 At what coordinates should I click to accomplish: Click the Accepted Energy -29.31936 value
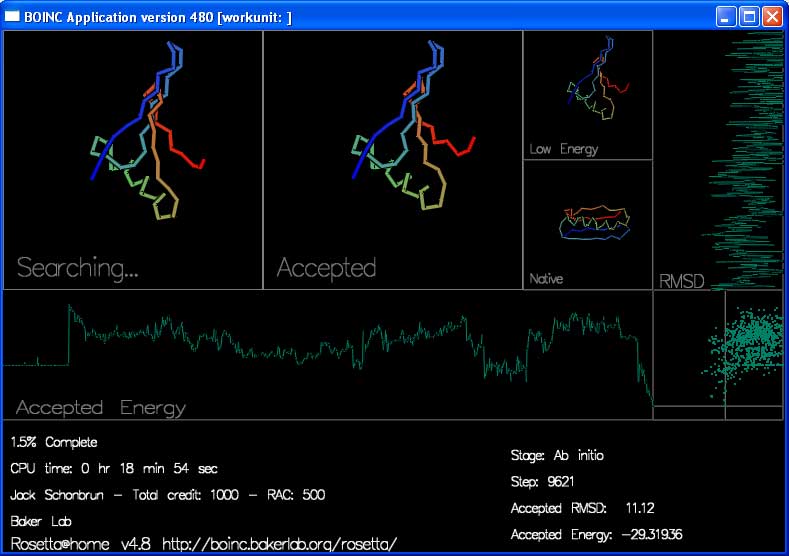point(652,534)
